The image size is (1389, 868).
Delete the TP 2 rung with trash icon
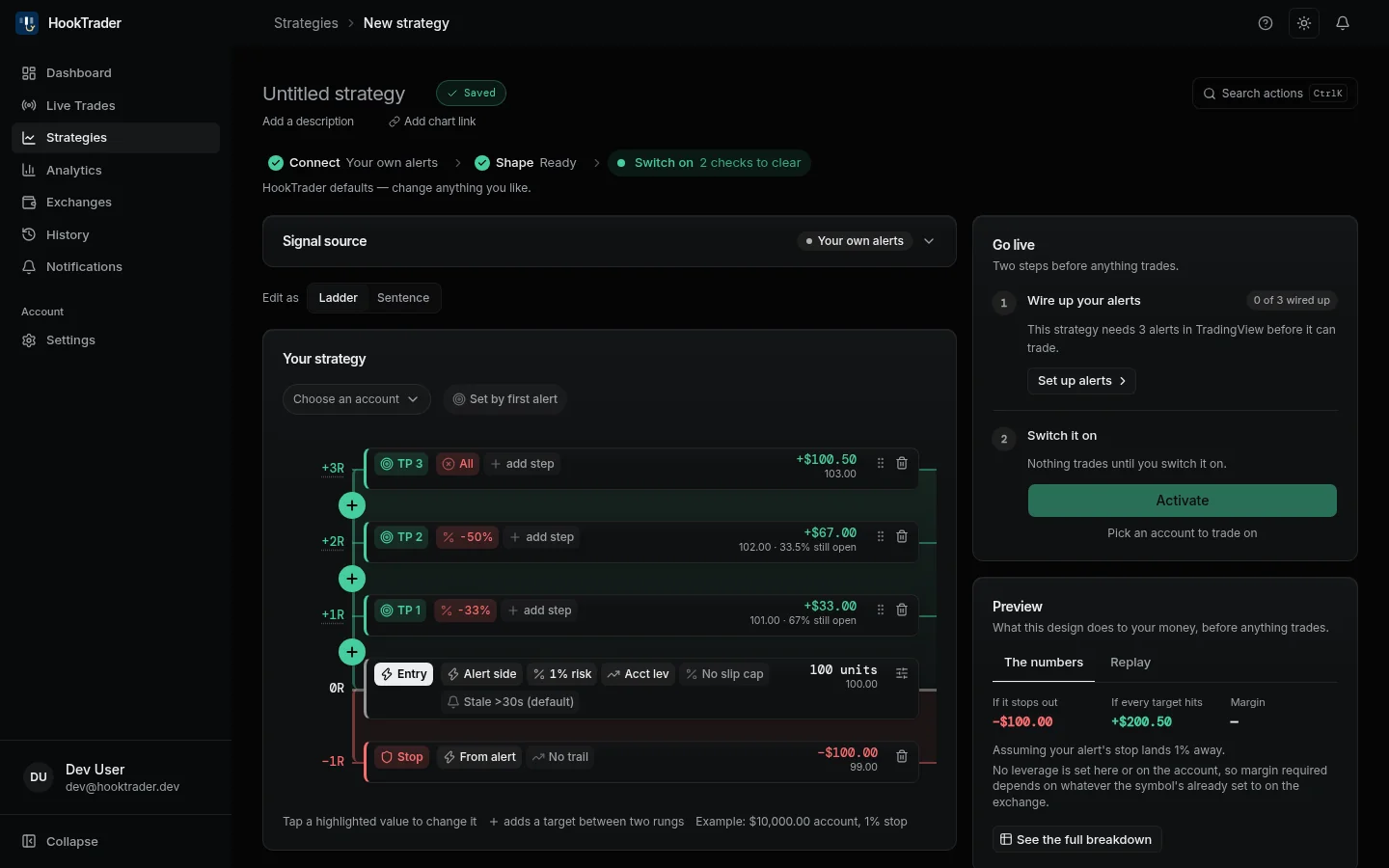[902, 537]
